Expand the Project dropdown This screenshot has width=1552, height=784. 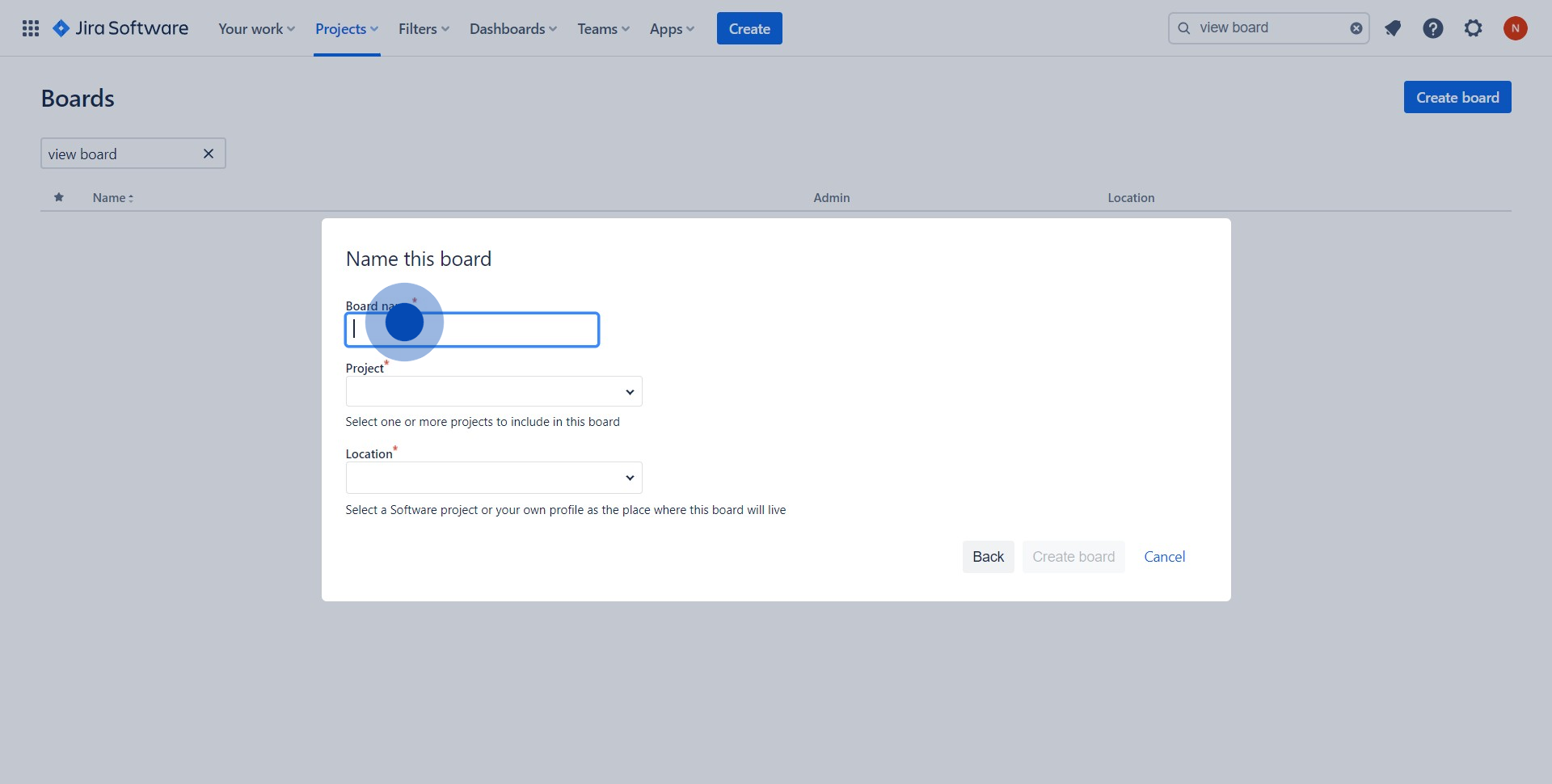(494, 392)
